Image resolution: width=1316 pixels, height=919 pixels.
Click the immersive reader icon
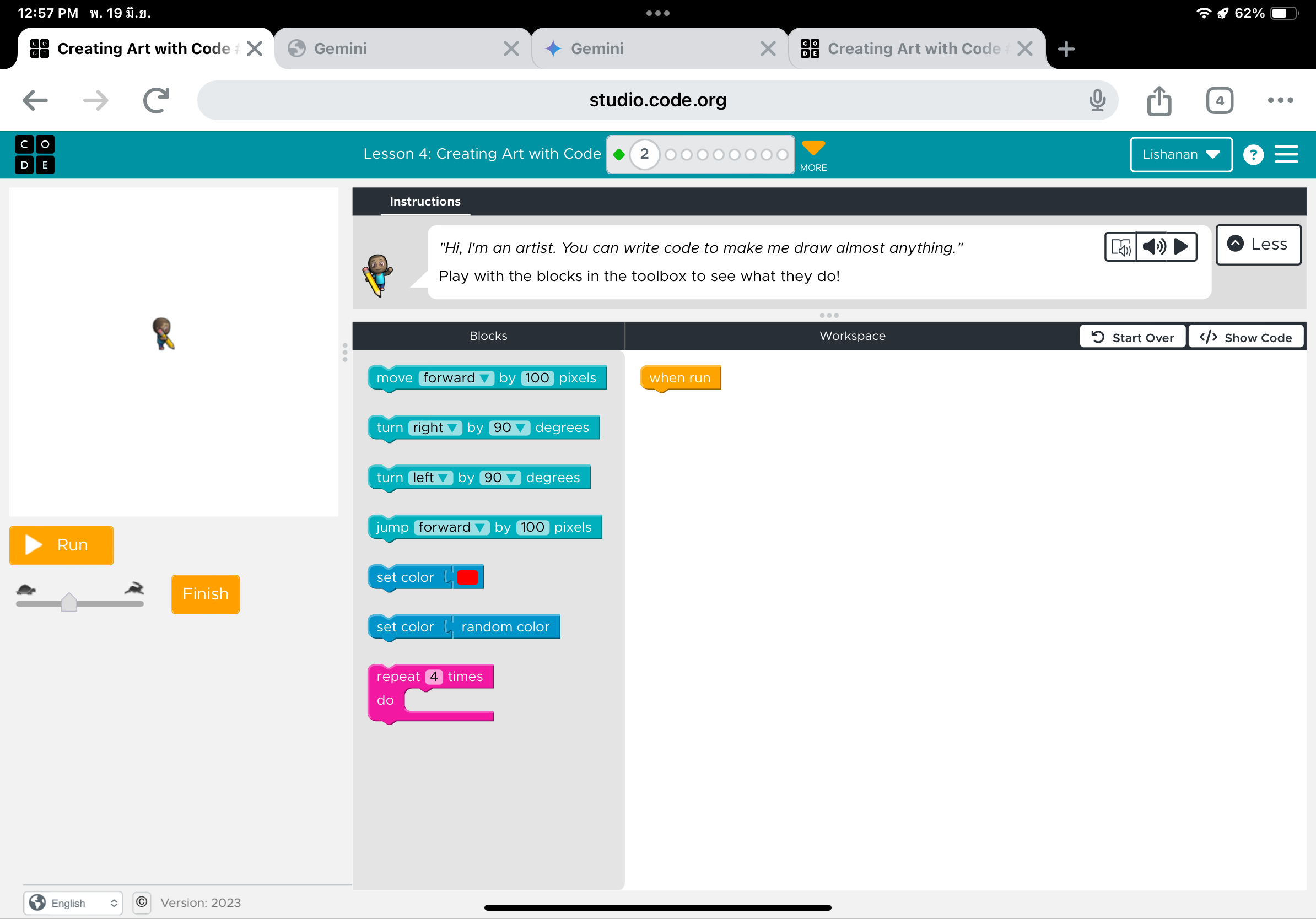(1120, 247)
